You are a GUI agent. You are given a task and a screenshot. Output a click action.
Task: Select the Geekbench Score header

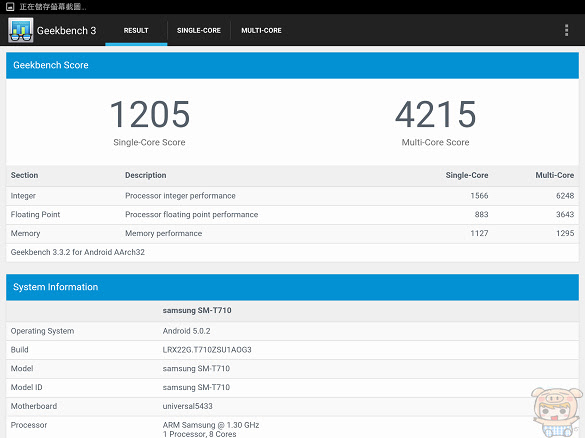[x=292, y=65]
